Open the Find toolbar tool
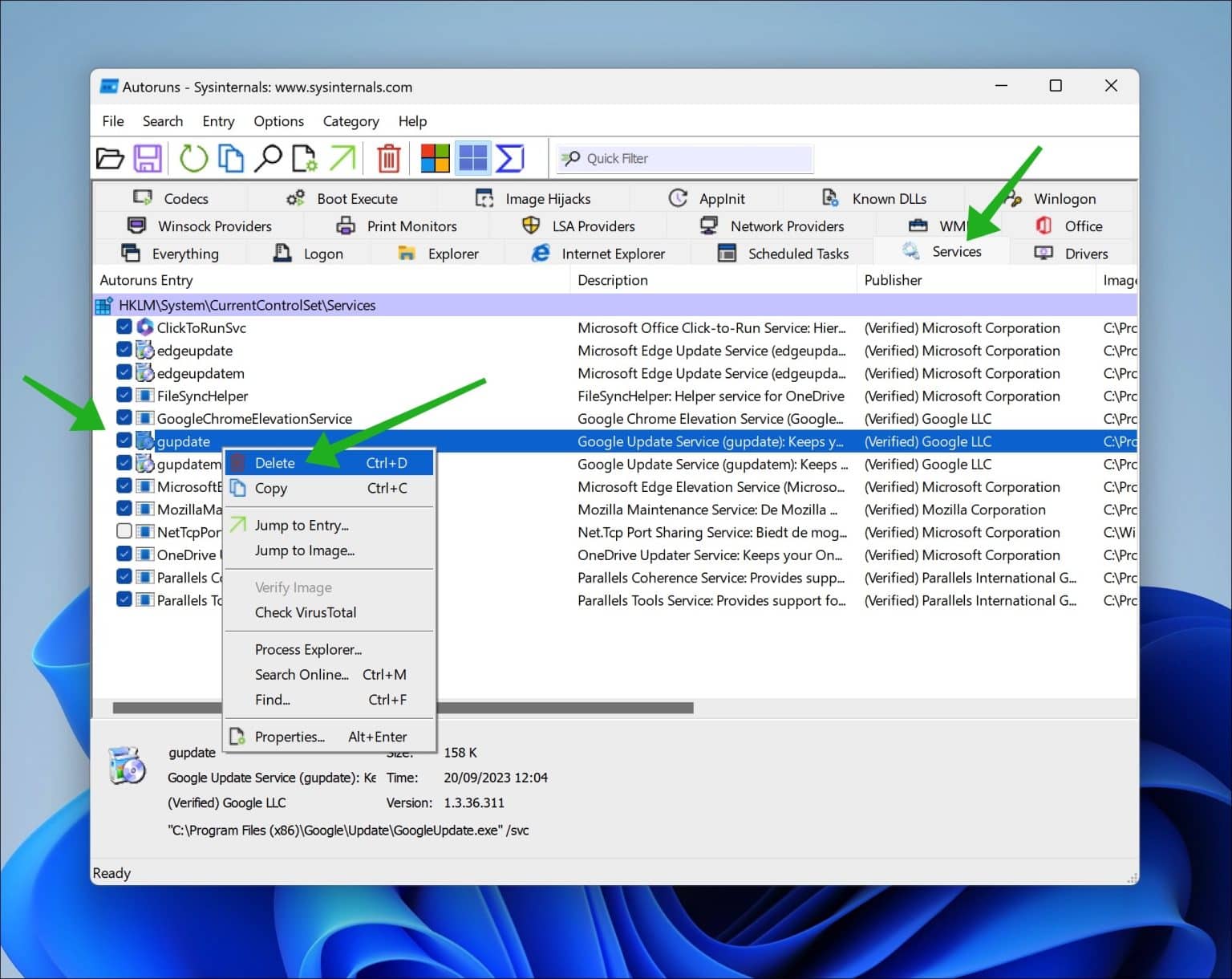Screen dimensions: 1232x979 point(269,158)
